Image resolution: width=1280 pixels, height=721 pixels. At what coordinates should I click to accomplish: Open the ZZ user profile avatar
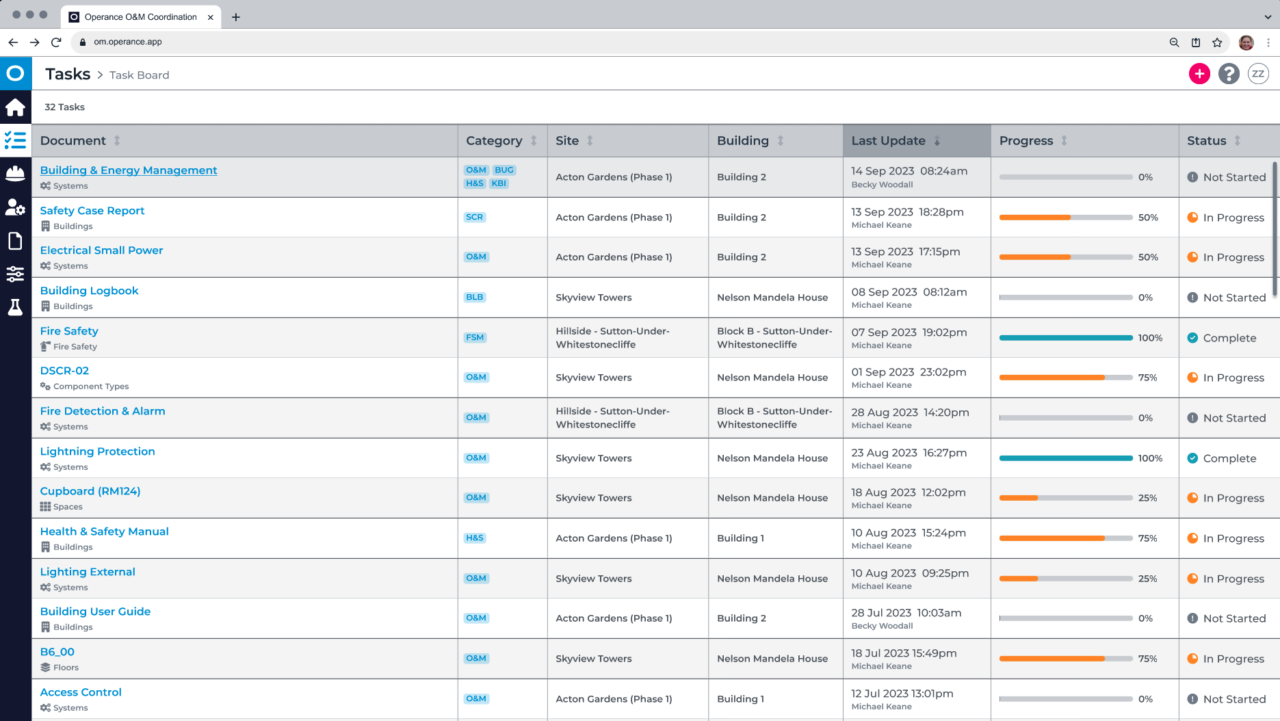1257,73
